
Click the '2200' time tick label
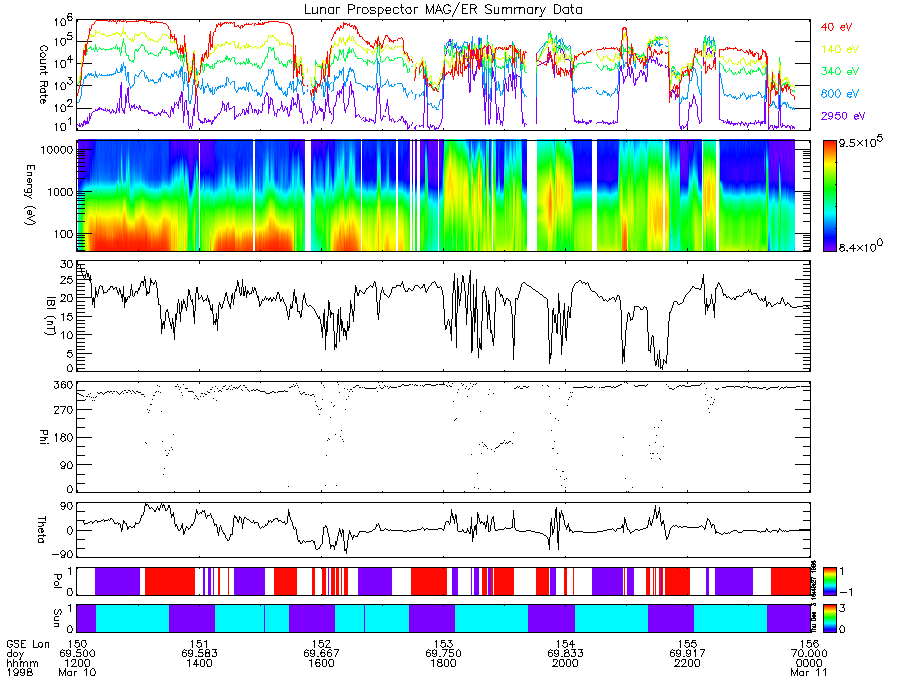click(687, 663)
